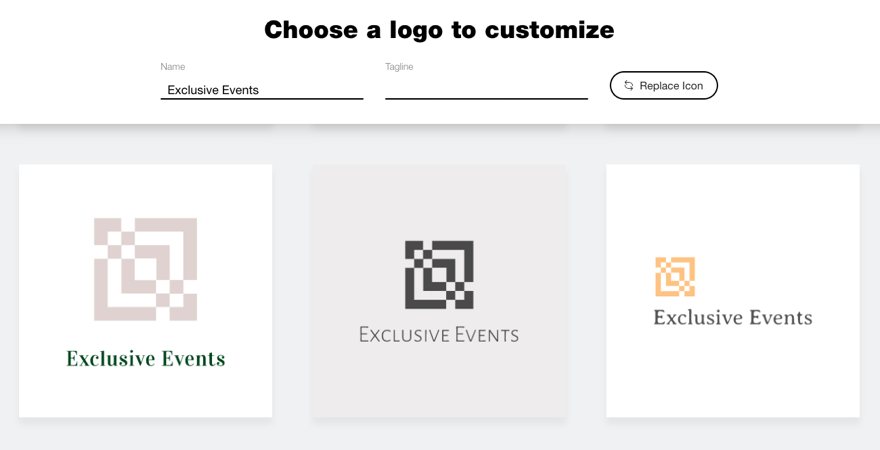Screen dimensions: 880x450
Task: Click the Replace Icon button
Action: 663,86
